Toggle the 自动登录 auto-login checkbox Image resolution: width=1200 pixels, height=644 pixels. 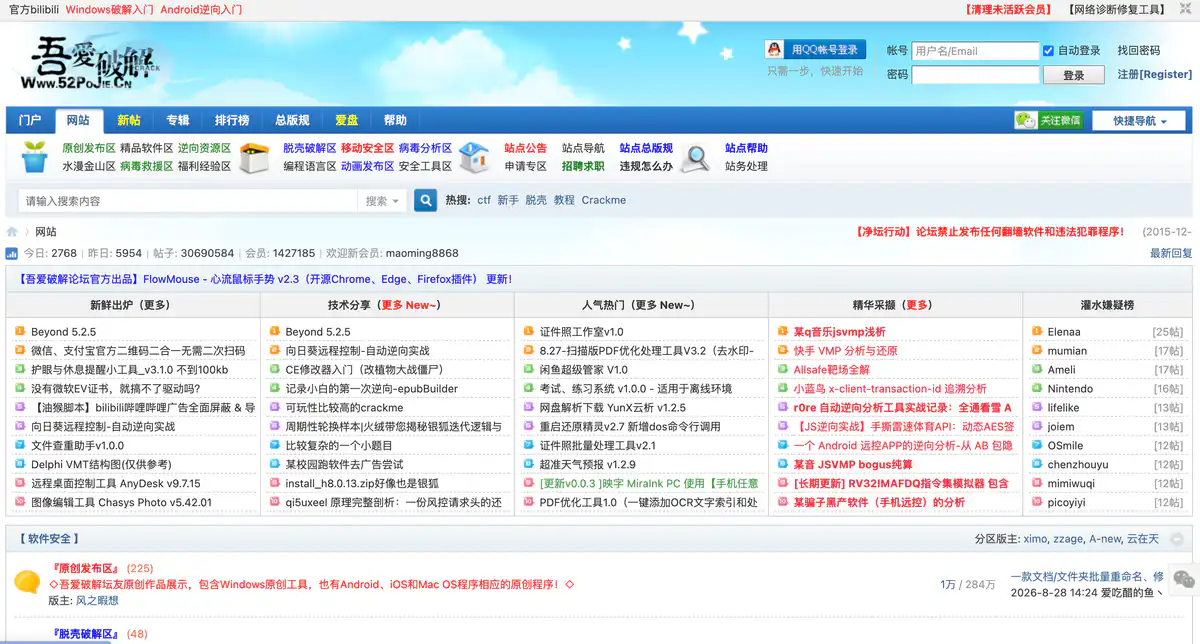[x=1048, y=51]
